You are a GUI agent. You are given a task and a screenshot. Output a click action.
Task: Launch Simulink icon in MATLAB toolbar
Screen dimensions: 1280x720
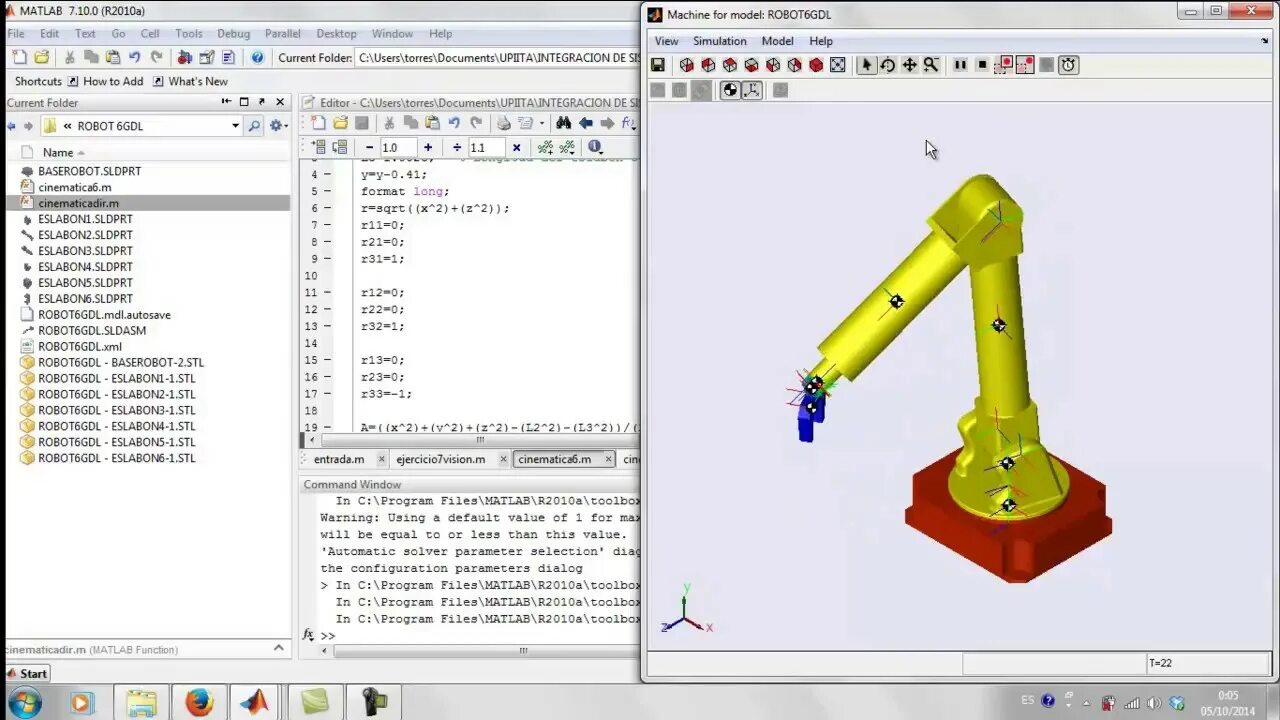point(184,57)
